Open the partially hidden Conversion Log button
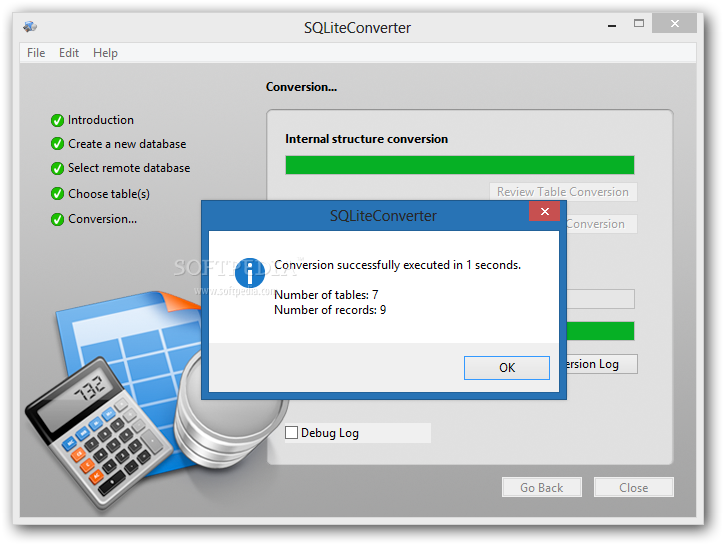Viewport: 724px width, 545px height. (x=602, y=364)
